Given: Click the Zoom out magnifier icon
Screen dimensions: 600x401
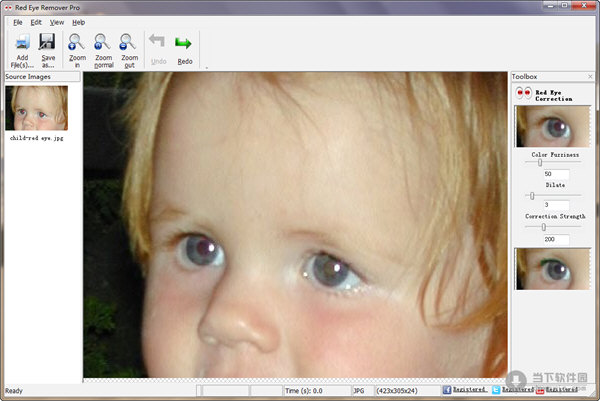Looking at the screenshot, I should pyautogui.click(x=128, y=42).
